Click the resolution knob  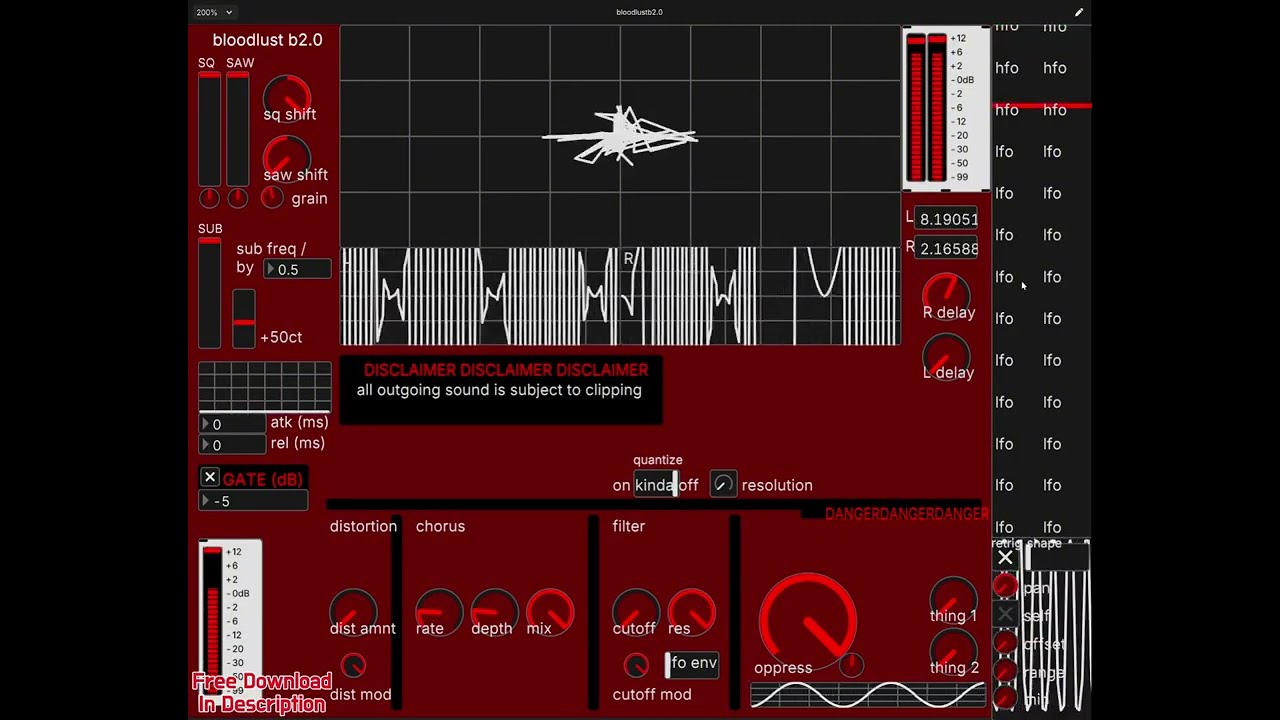tap(723, 485)
